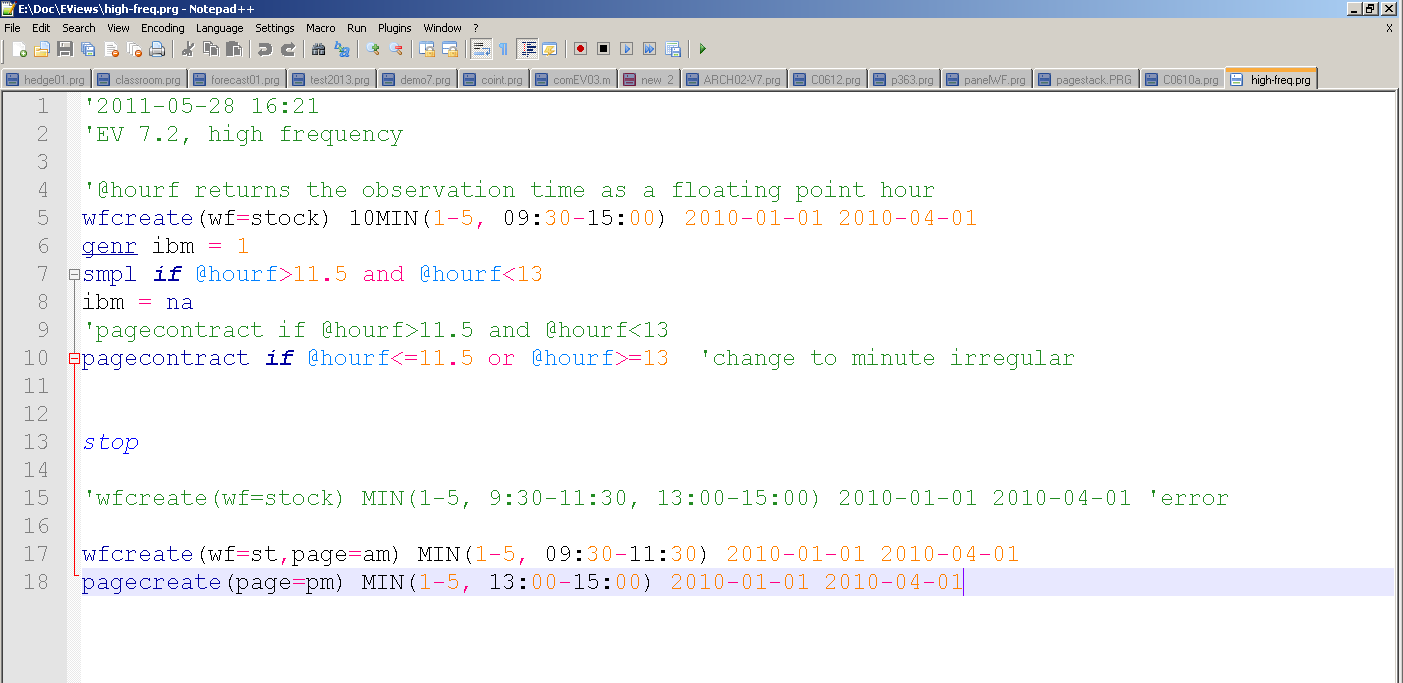Open Find using the binoculars icon
Screen dimensions: 1403x683
(319, 49)
